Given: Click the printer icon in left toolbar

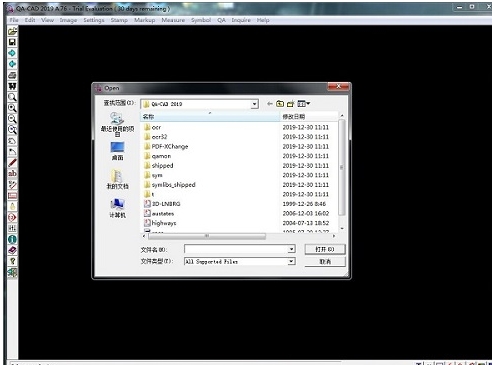Looking at the screenshot, I should tap(12, 75).
